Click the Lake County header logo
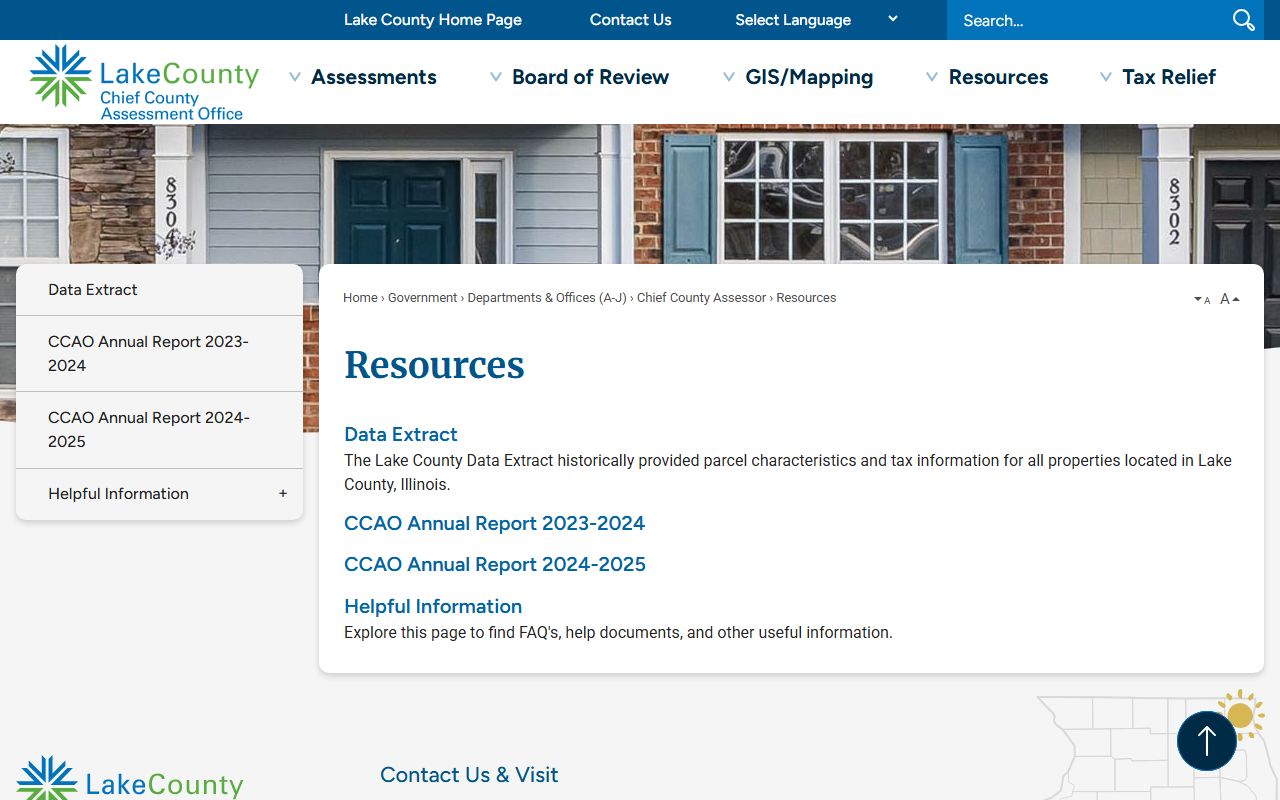Viewport: 1280px width, 800px height. click(144, 83)
